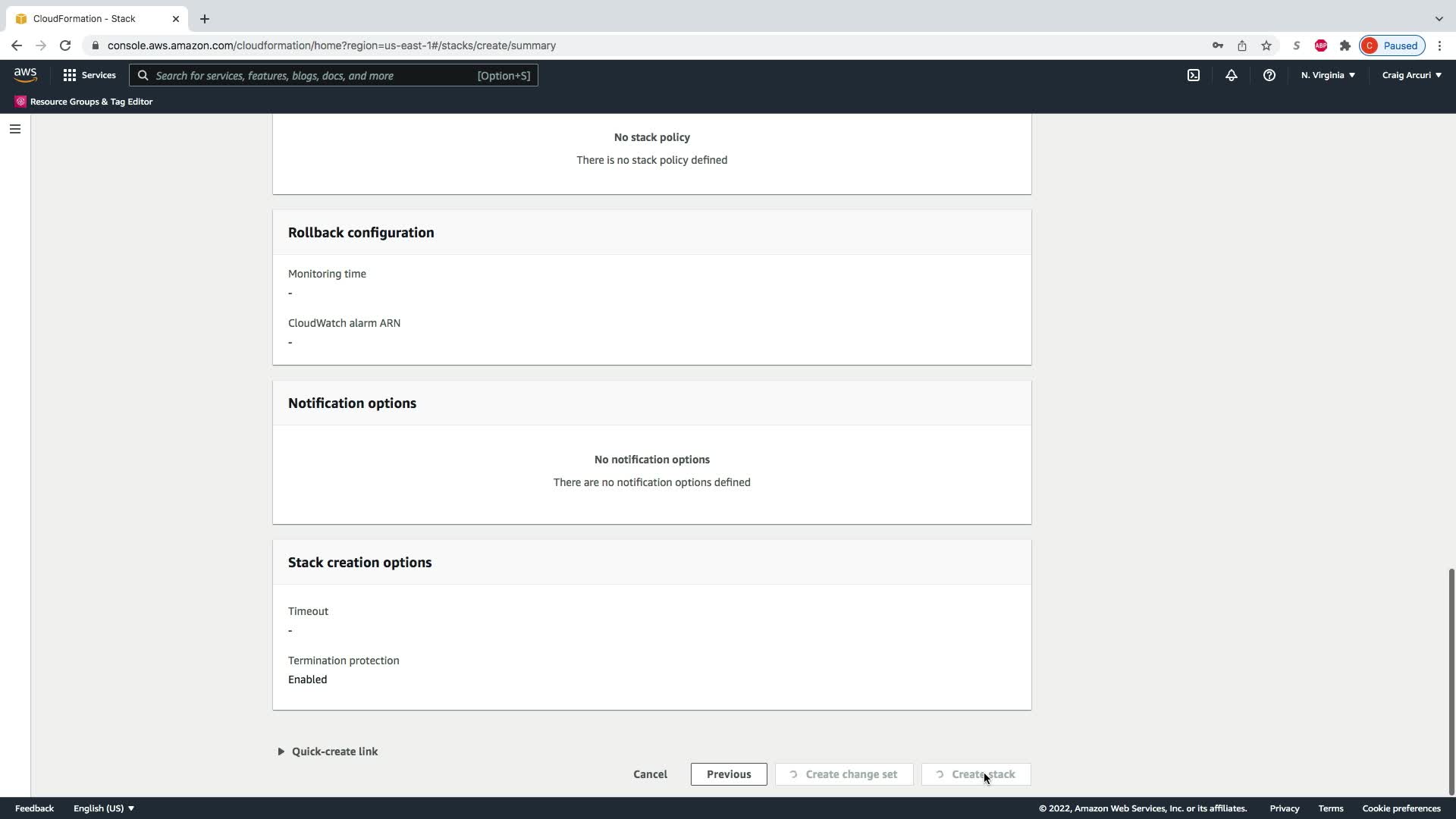Click the page vertical scrollbar thumb

coord(1451,681)
